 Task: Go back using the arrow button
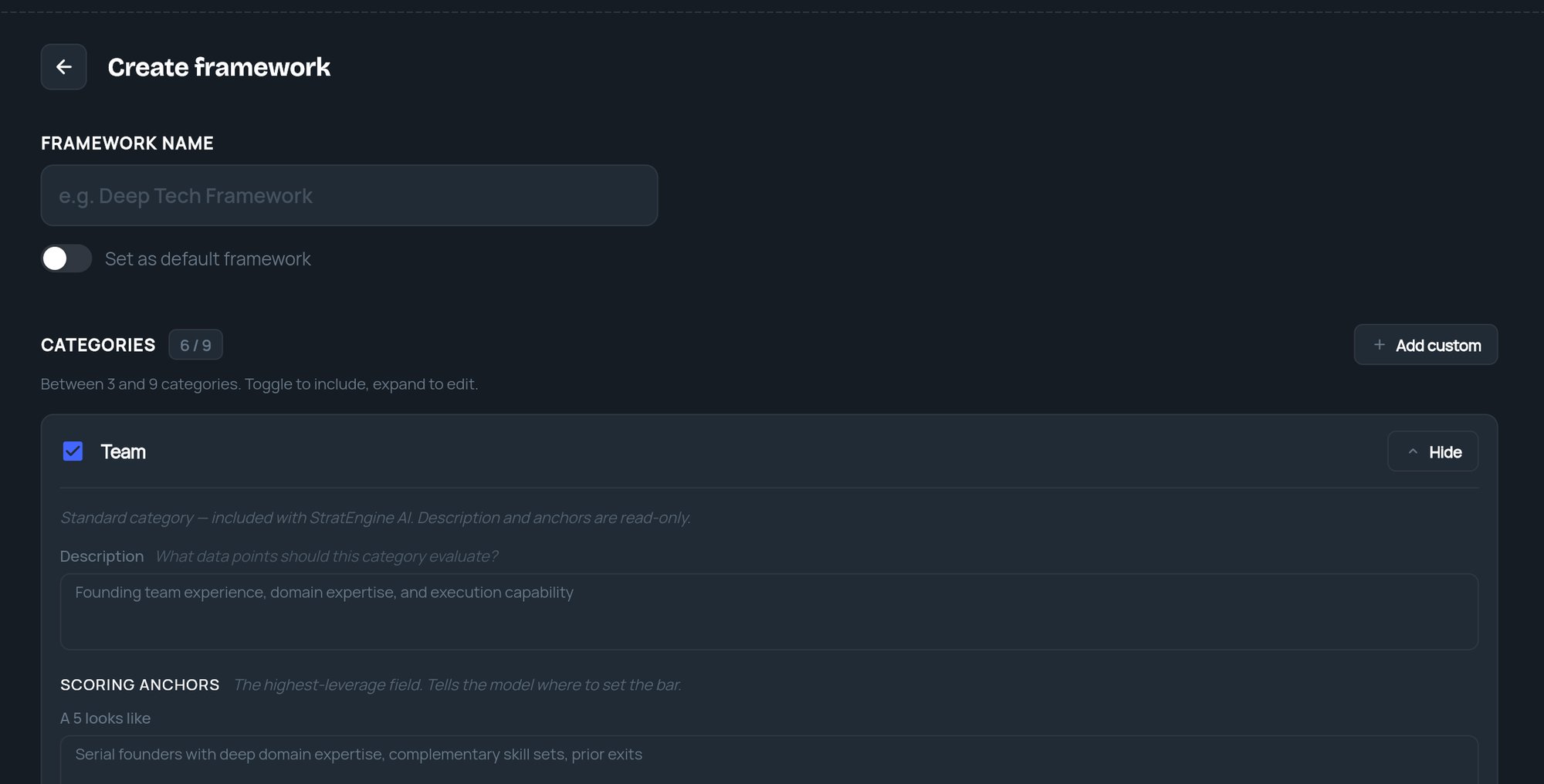click(x=63, y=67)
